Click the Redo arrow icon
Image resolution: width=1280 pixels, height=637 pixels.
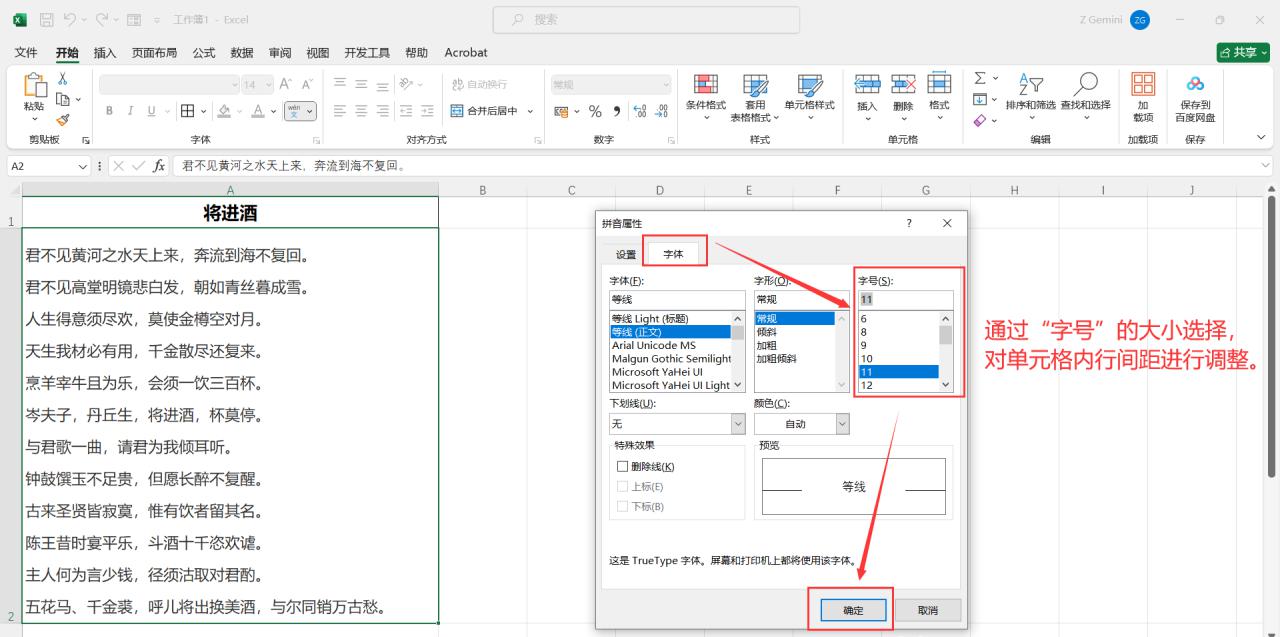coord(102,20)
